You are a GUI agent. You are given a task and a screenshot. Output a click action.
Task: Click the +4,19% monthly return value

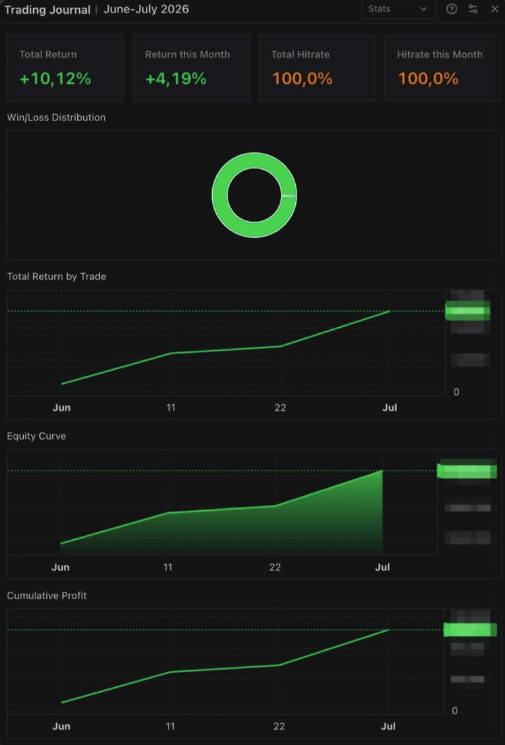coord(176,78)
